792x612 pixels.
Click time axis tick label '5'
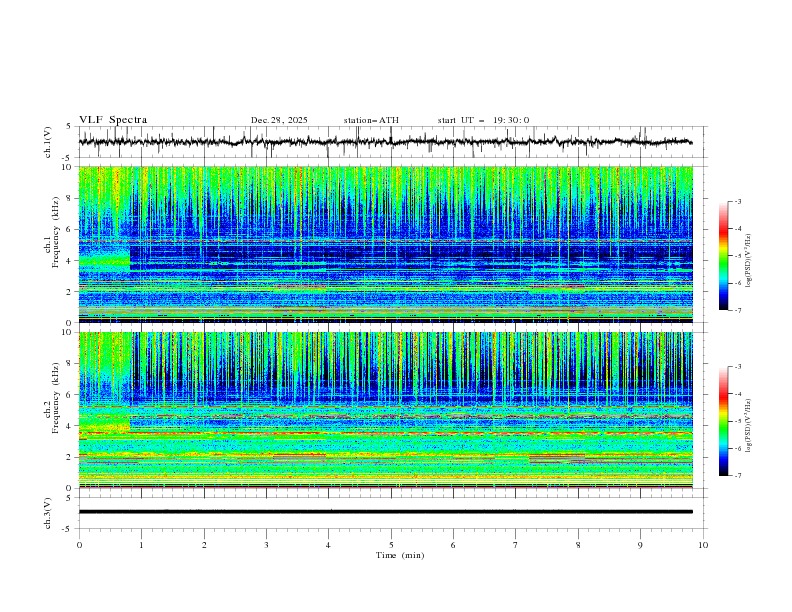coord(391,545)
